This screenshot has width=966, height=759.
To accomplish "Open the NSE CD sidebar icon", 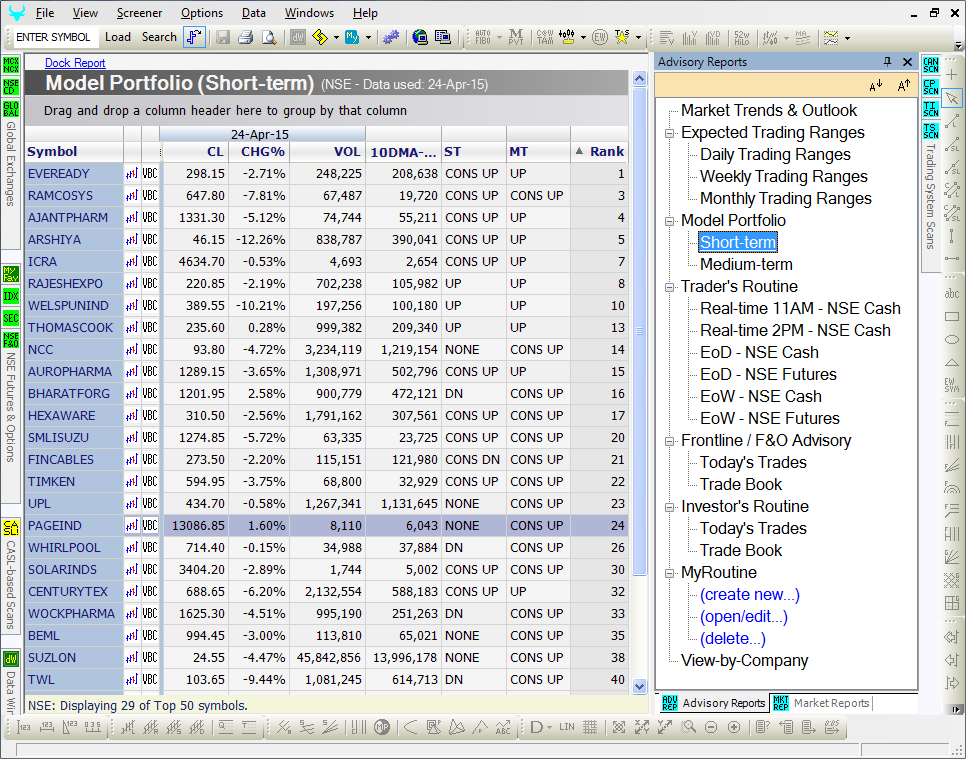I will [11, 87].
